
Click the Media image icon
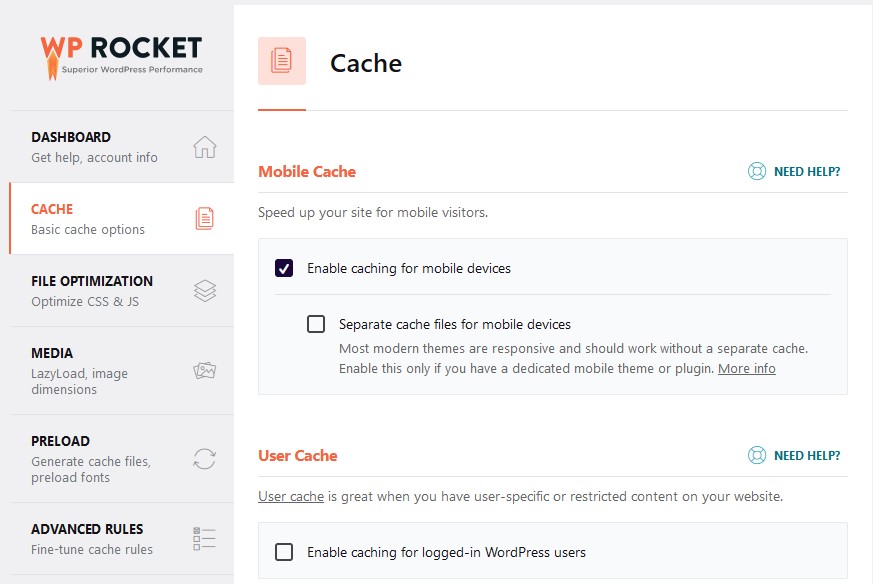point(204,370)
